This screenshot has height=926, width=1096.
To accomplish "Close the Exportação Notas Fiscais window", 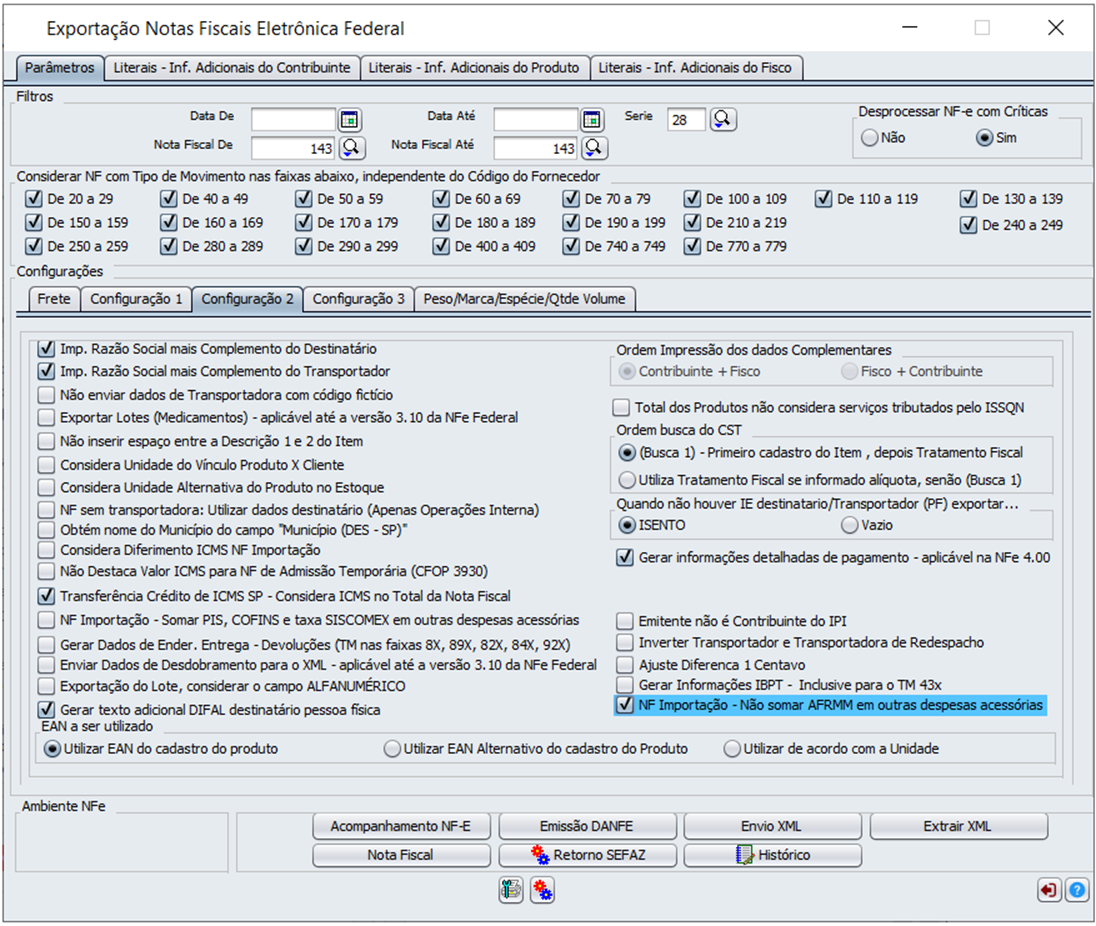I will (x=1055, y=27).
